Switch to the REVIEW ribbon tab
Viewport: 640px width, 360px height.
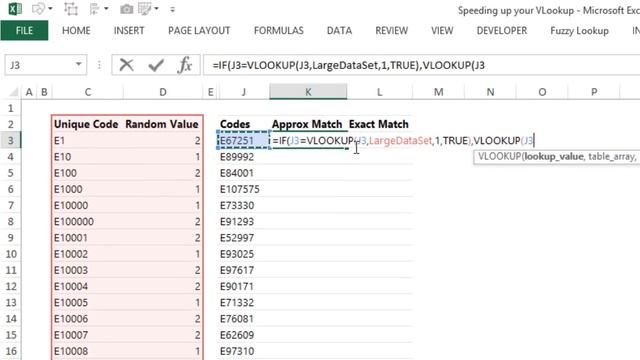click(391, 31)
